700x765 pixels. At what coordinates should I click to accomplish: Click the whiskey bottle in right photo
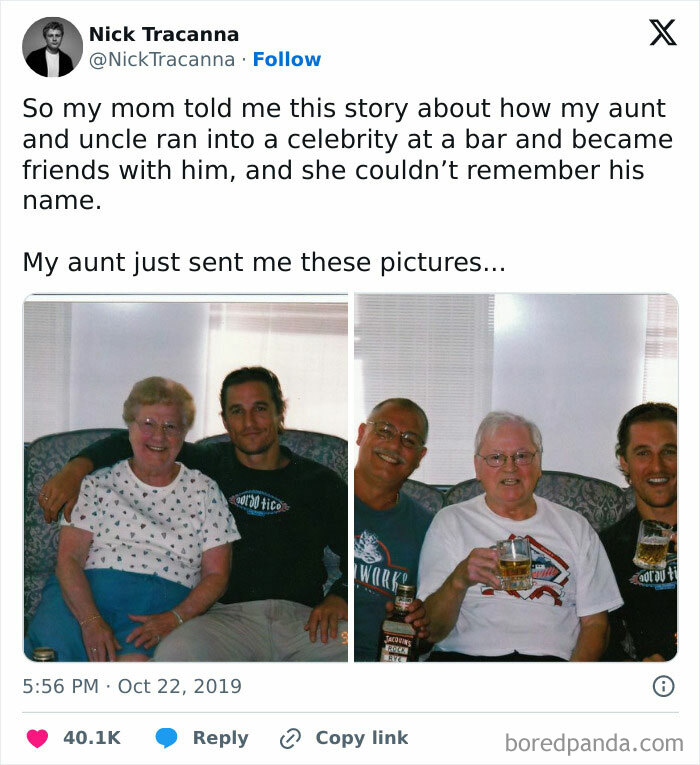pyautogui.click(x=400, y=624)
